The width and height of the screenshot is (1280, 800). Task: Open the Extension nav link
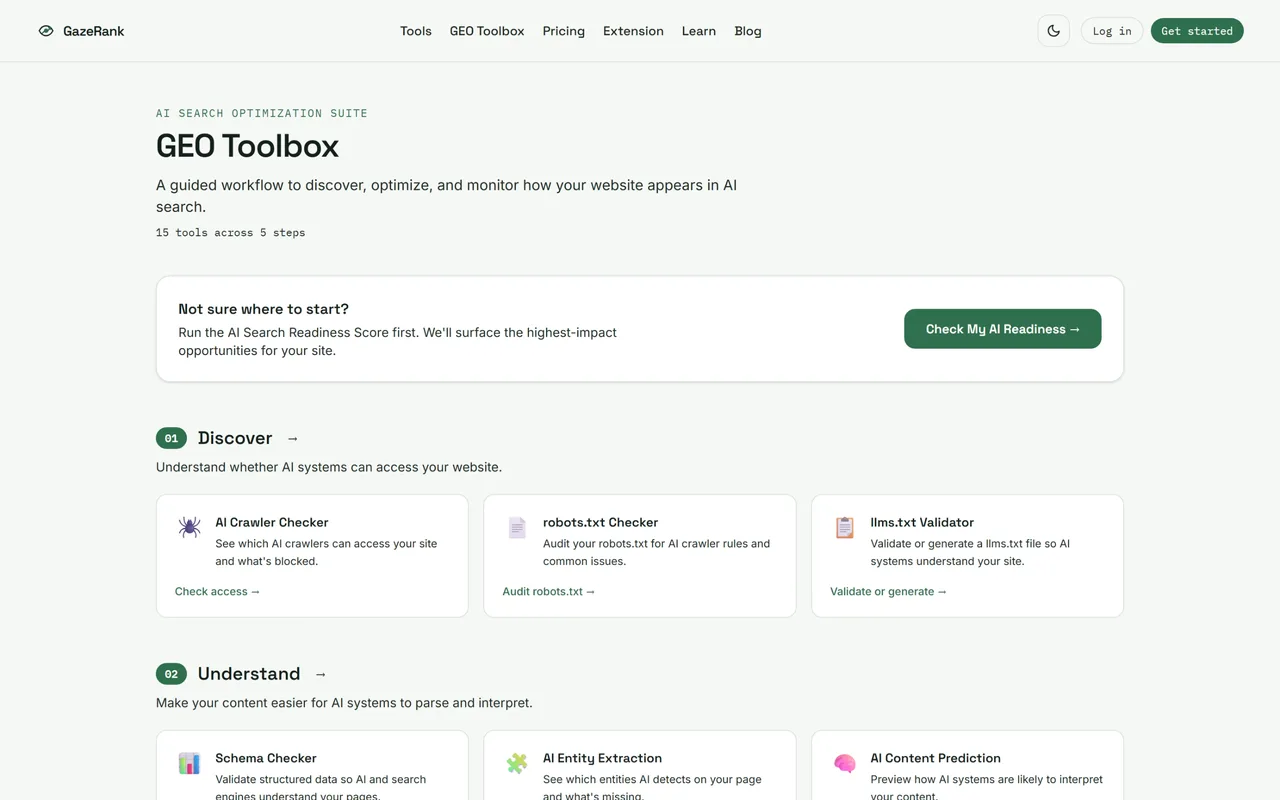pos(633,31)
